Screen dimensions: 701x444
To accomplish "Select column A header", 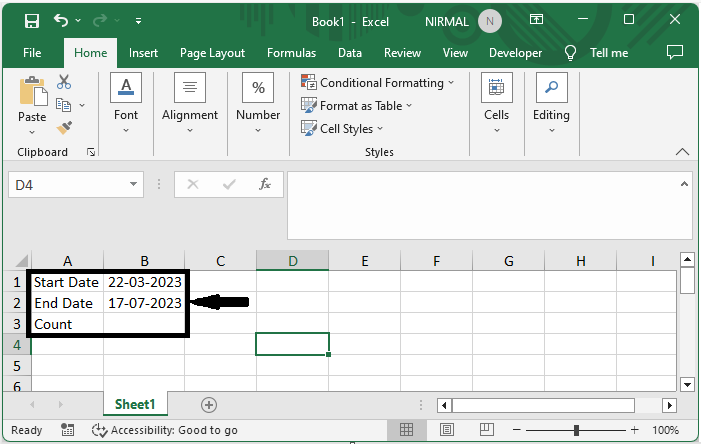I will pyautogui.click(x=67, y=261).
